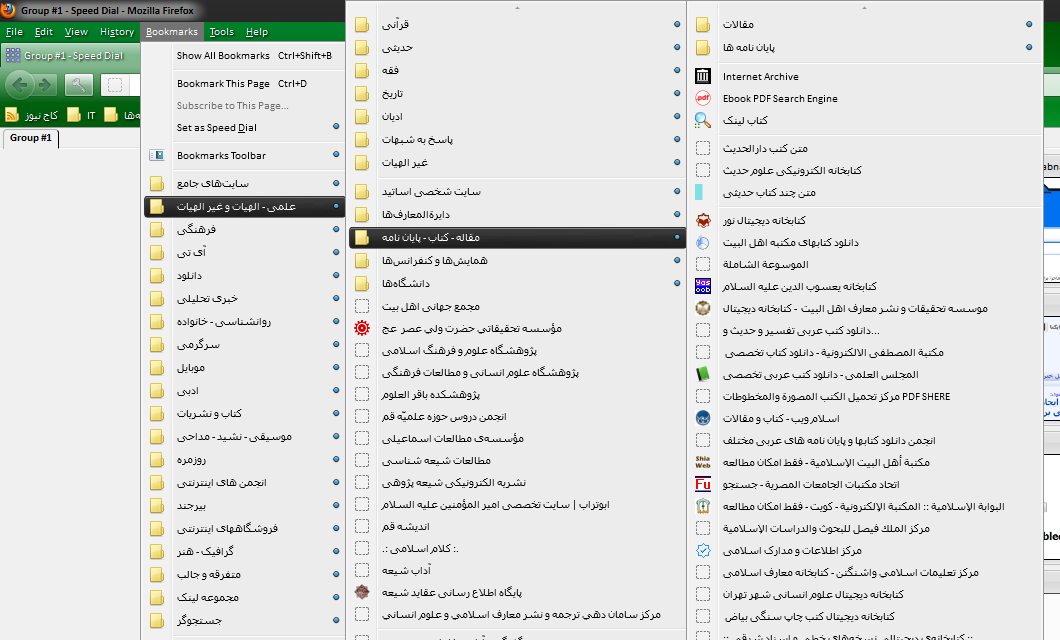The image size is (1060, 640).
Task: Click the red Fu bookmark icon
Action: tap(703, 484)
